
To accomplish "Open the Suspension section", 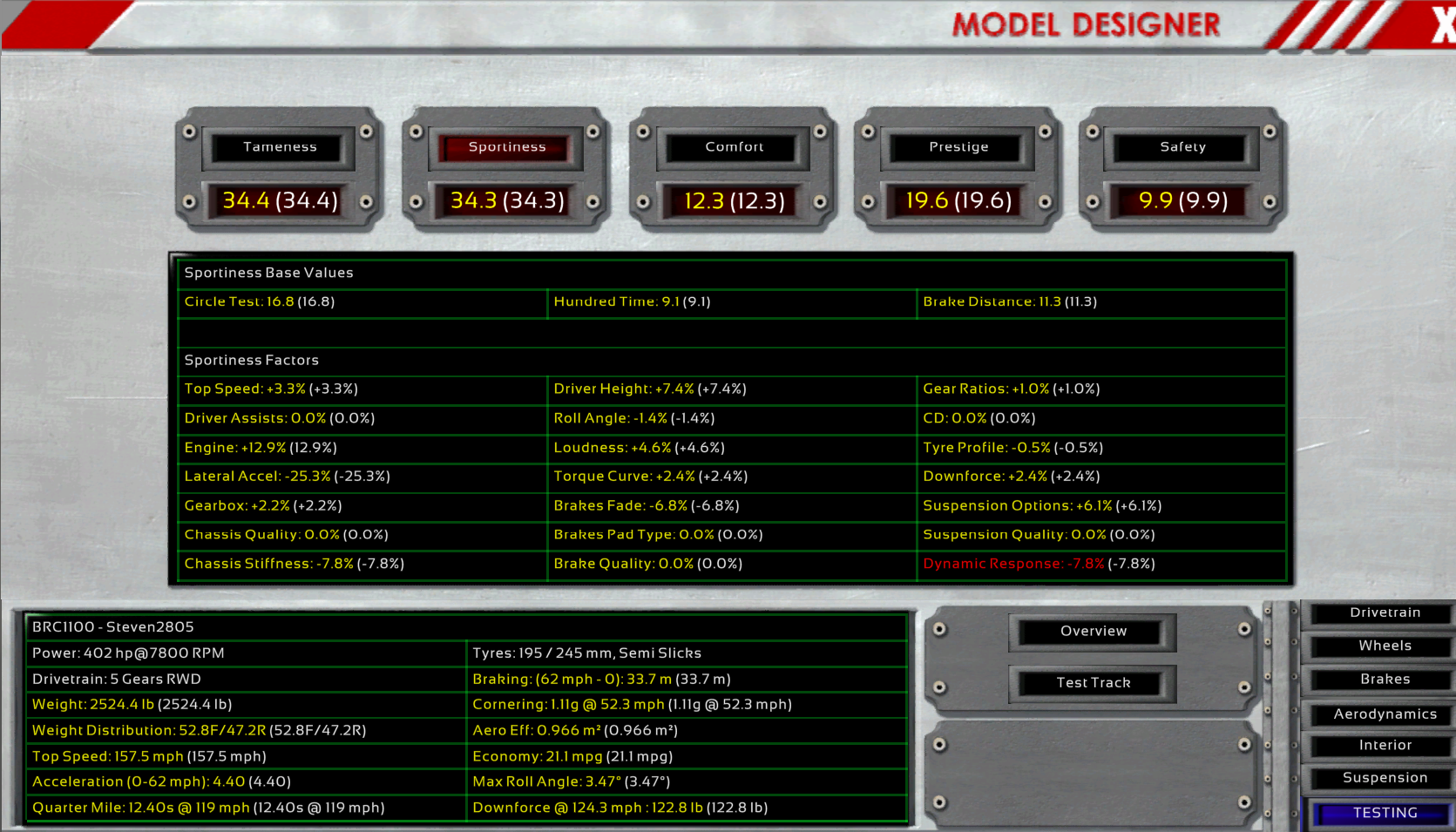I will [1385, 778].
